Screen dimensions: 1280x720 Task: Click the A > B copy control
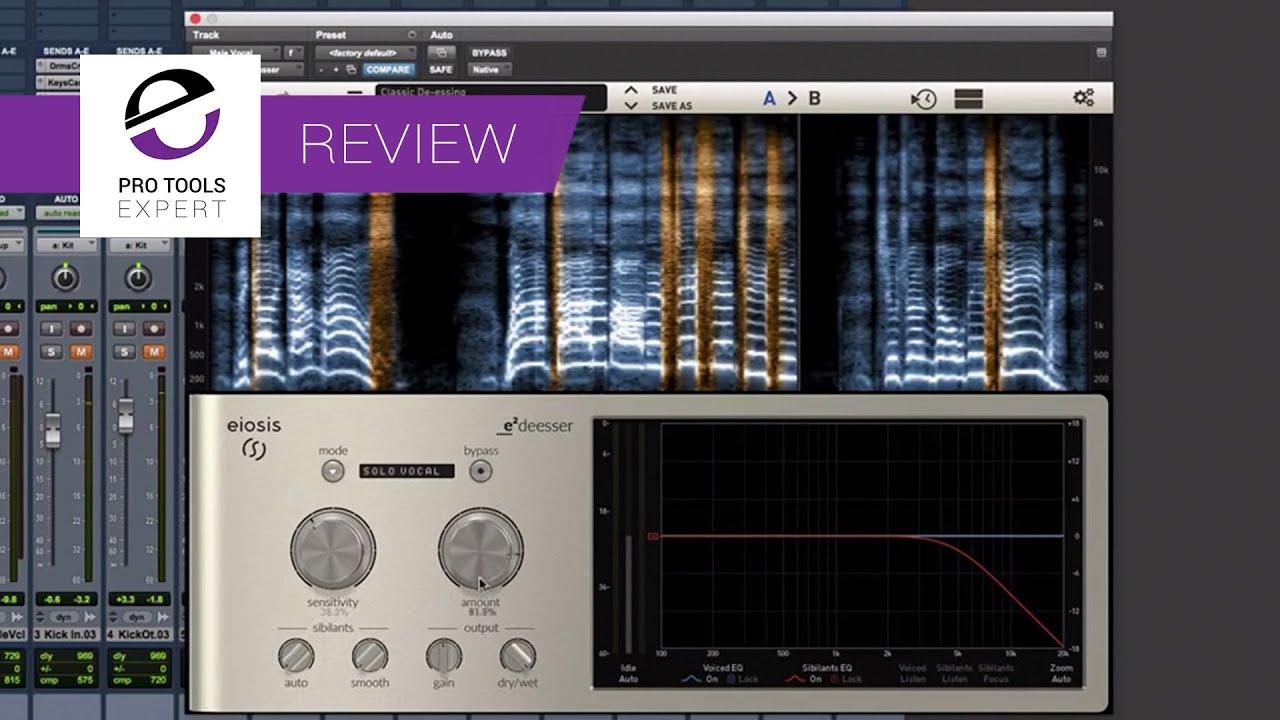[791, 98]
